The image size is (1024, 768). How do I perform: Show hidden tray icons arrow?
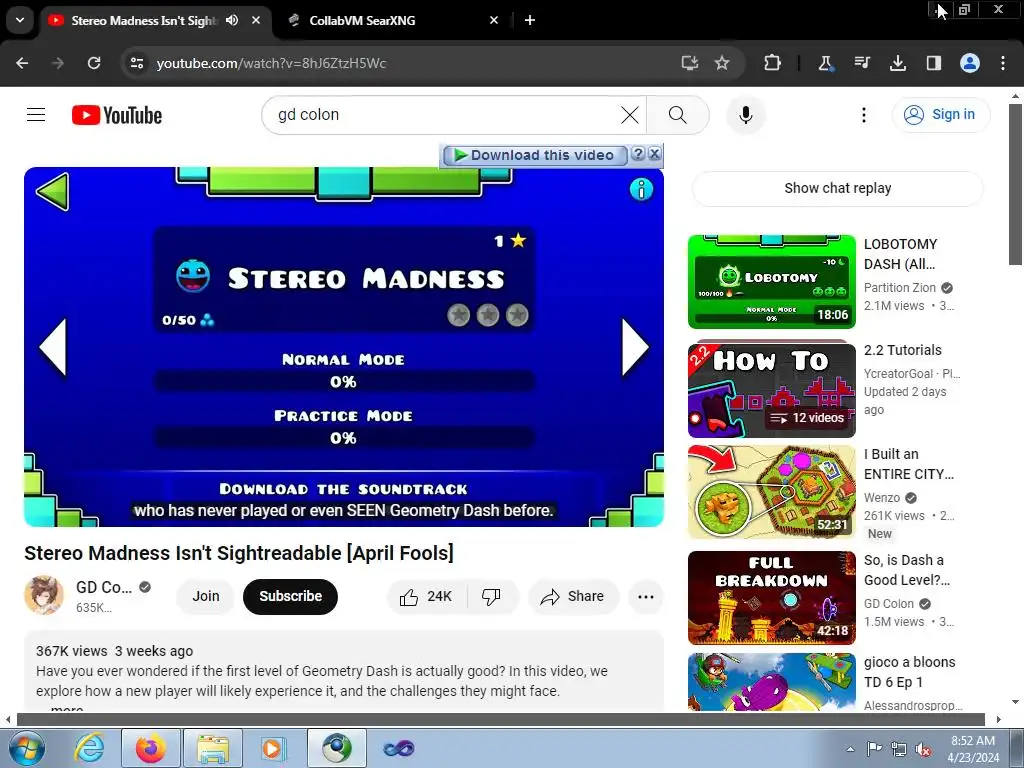coord(850,749)
